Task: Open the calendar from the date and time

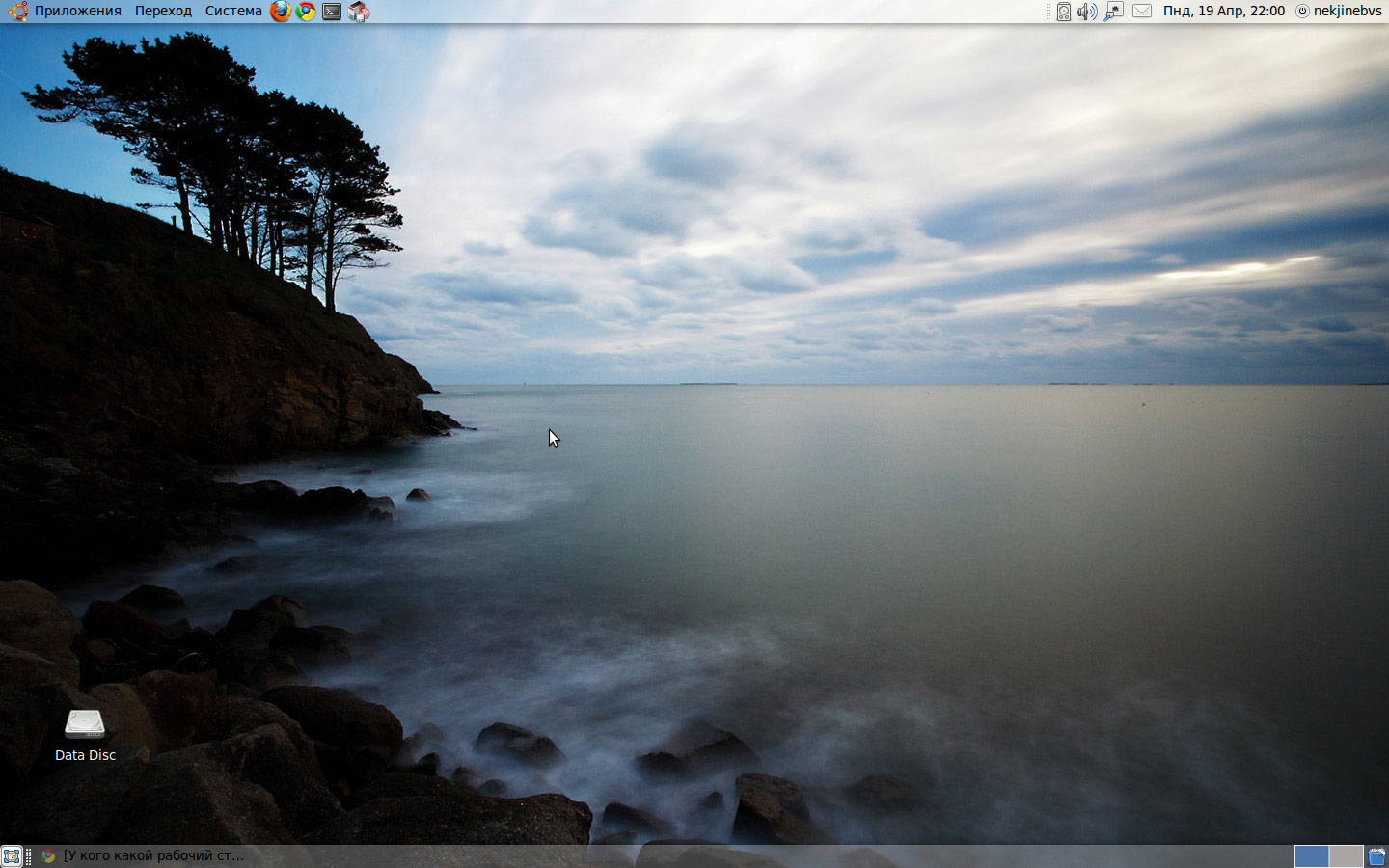Action: tap(1223, 12)
